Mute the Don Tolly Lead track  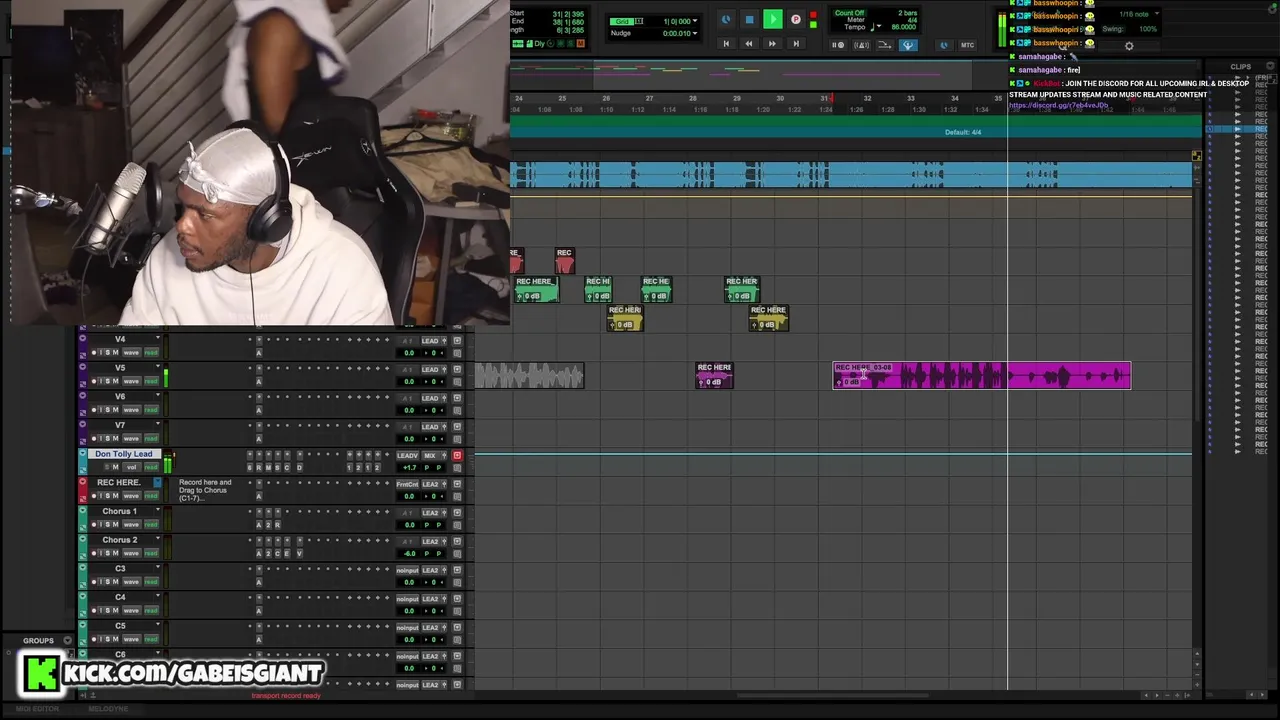(x=116, y=467)
